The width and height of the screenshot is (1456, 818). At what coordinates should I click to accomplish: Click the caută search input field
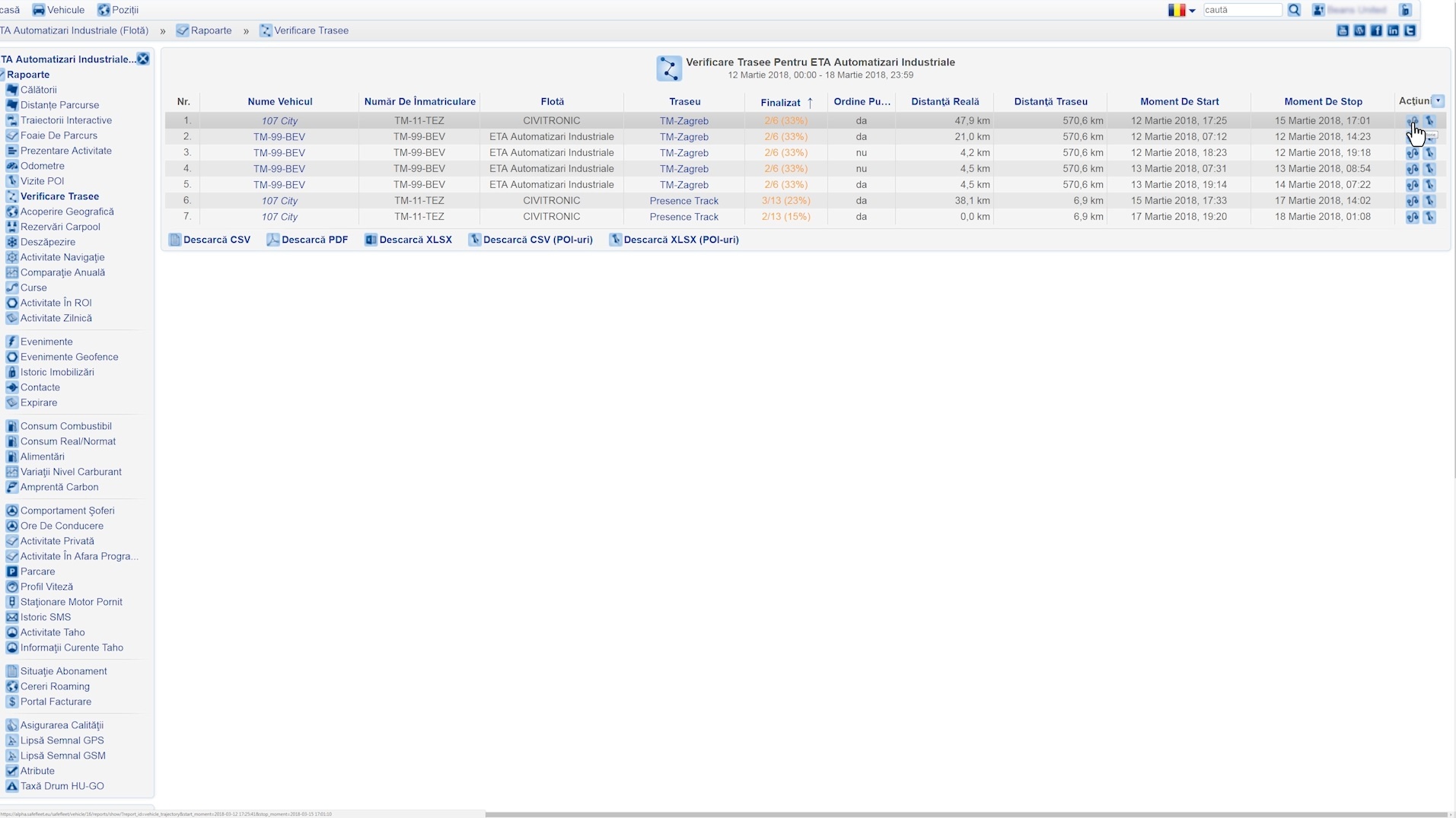1242,10
